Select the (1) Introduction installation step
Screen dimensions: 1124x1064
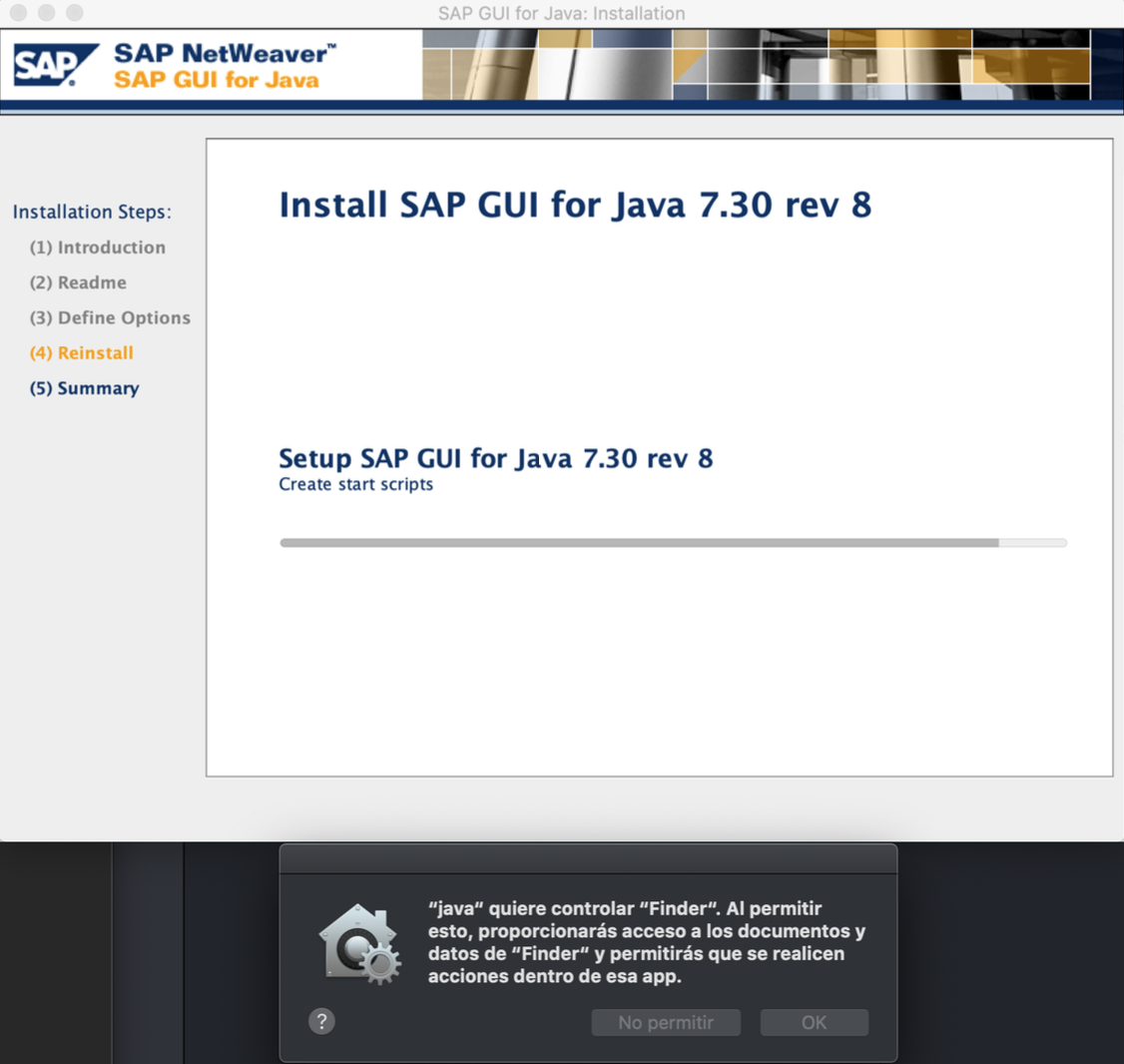(98, 248)
